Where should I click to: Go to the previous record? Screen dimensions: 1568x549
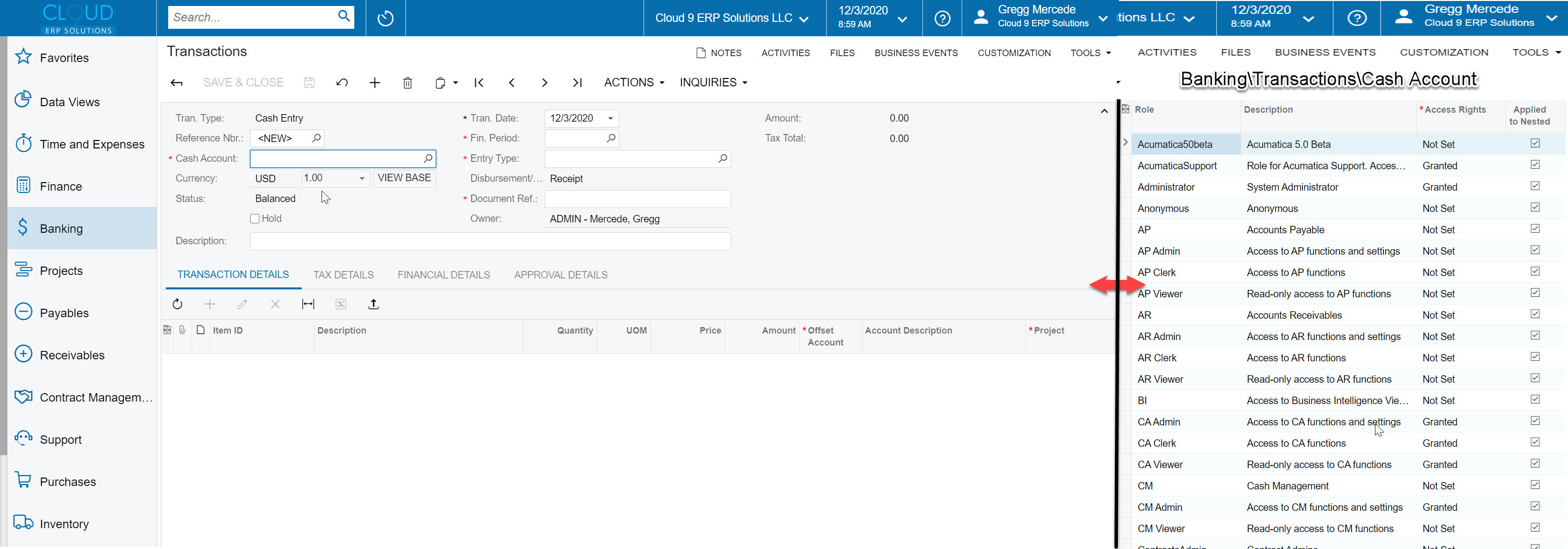point(512,83)
